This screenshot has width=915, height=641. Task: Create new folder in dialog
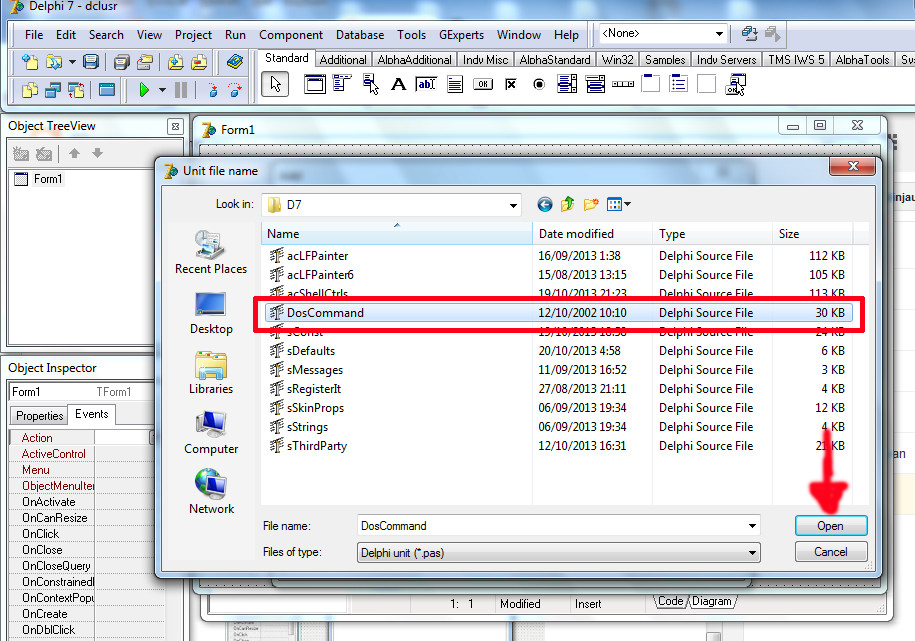point(591,204)
